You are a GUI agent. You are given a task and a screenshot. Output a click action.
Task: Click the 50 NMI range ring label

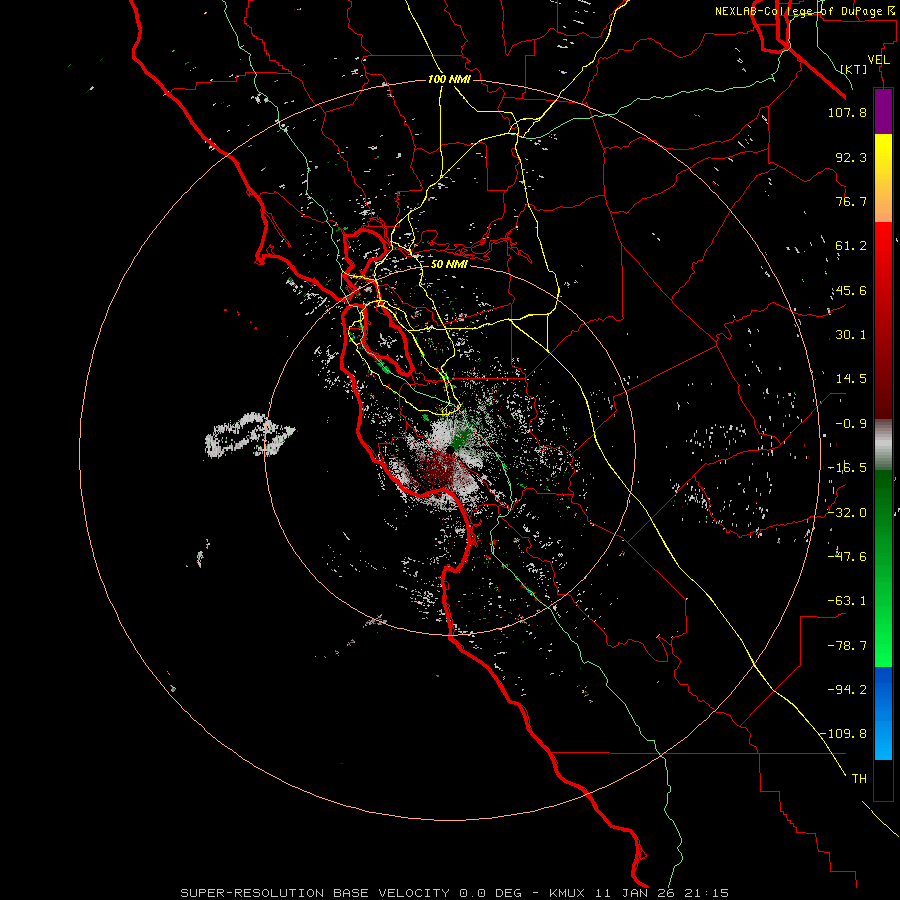pos(449,265)
